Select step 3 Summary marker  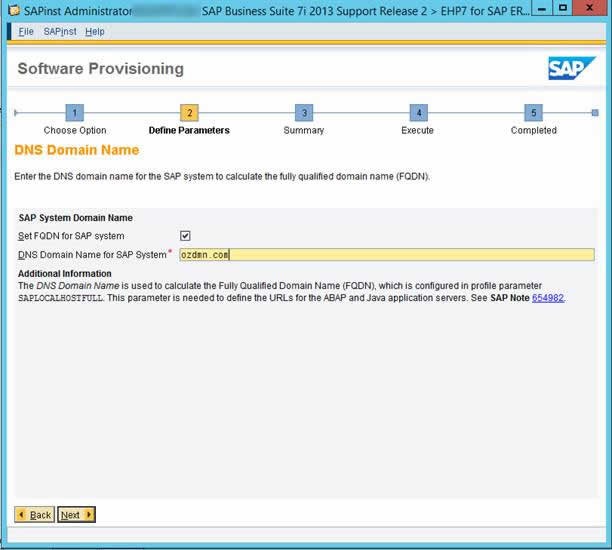[x=304, y=113]
